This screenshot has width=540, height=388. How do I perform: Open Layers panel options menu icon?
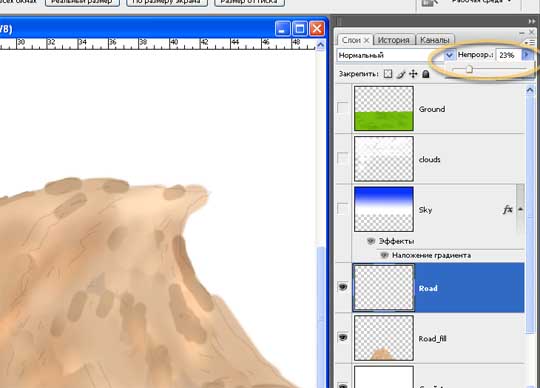pyautogui.click(x=531, y=43)
